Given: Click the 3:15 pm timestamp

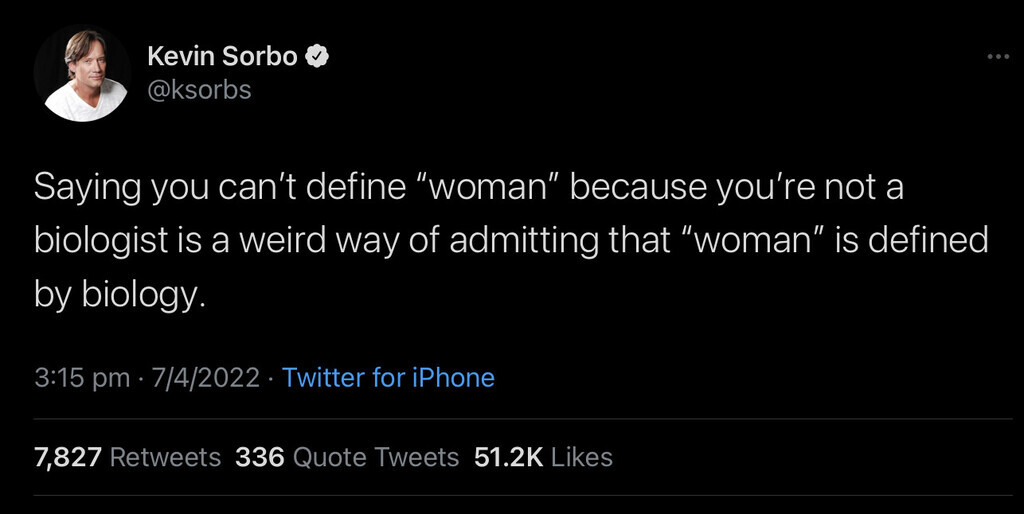Looking at the screenshot, I should 81,378.
